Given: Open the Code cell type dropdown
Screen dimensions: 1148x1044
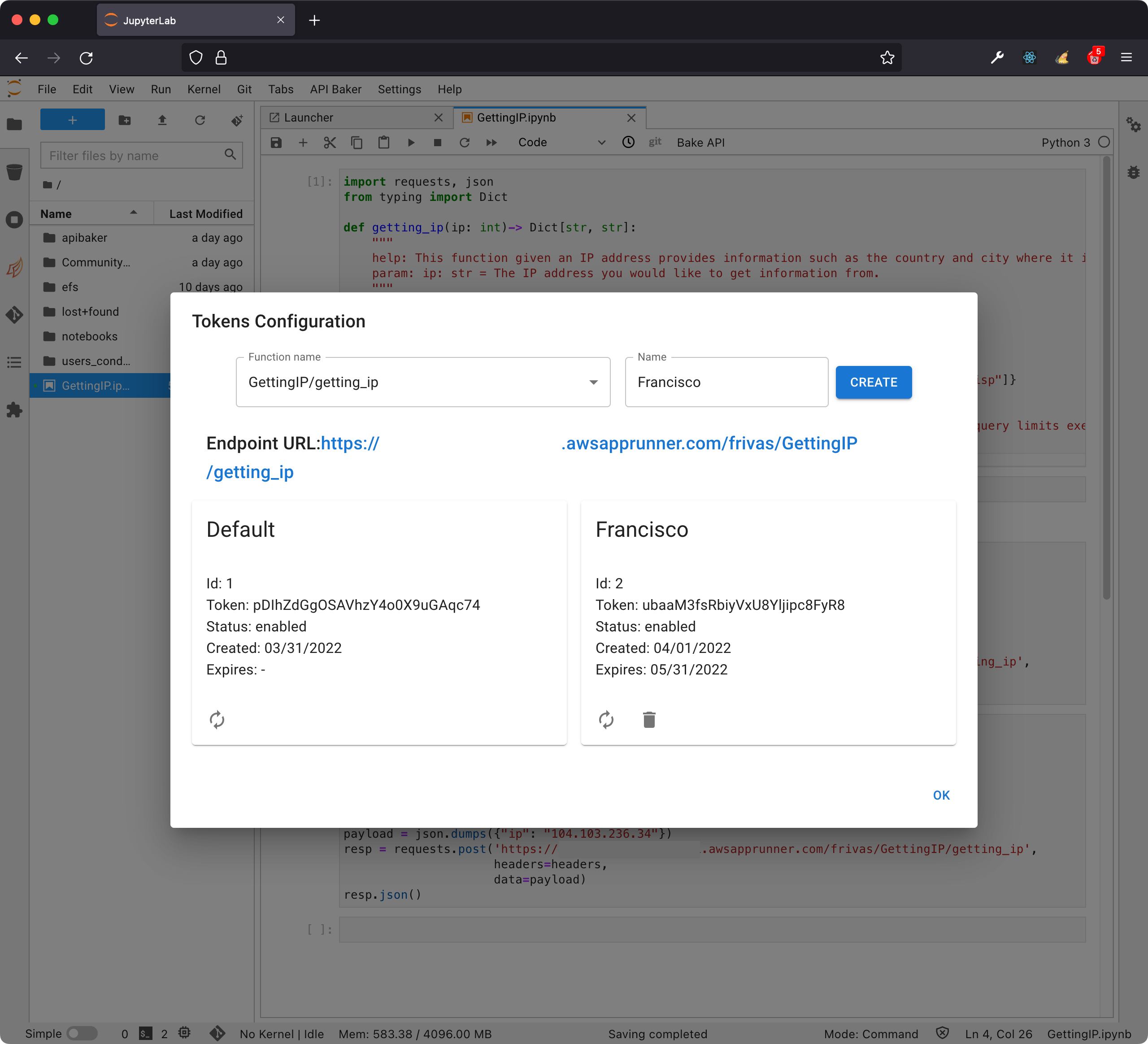Looking at the screenshot, I should tap(561, 143).
